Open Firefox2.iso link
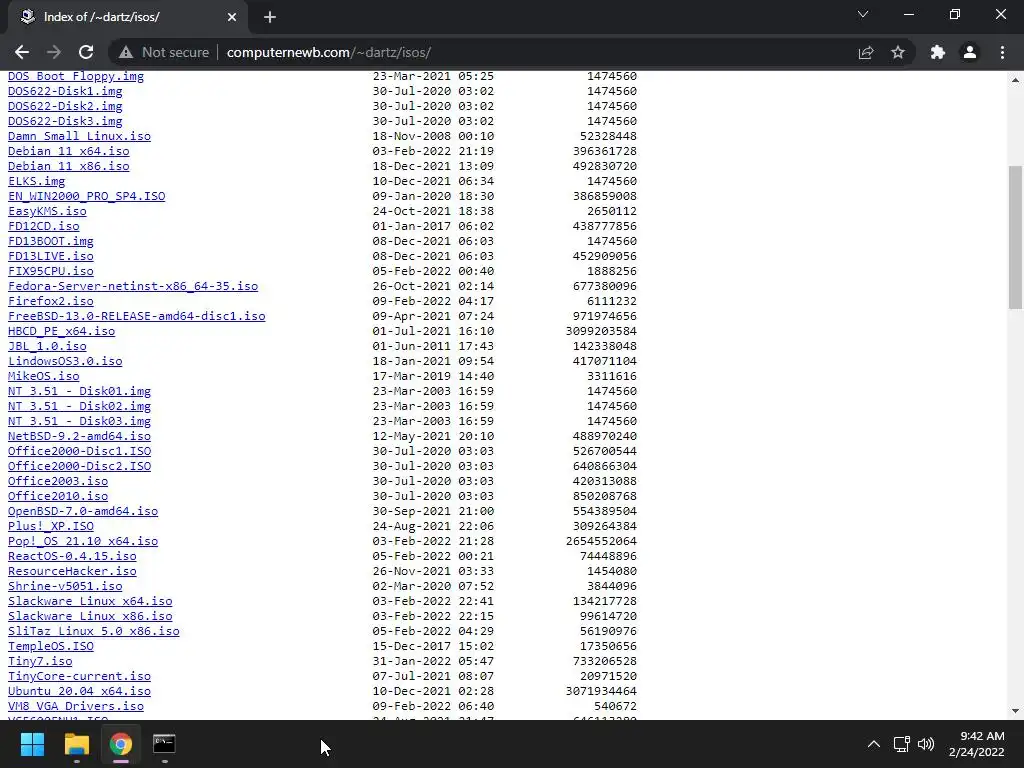Viewport: 1024px width, 768px height. [51, 302]
